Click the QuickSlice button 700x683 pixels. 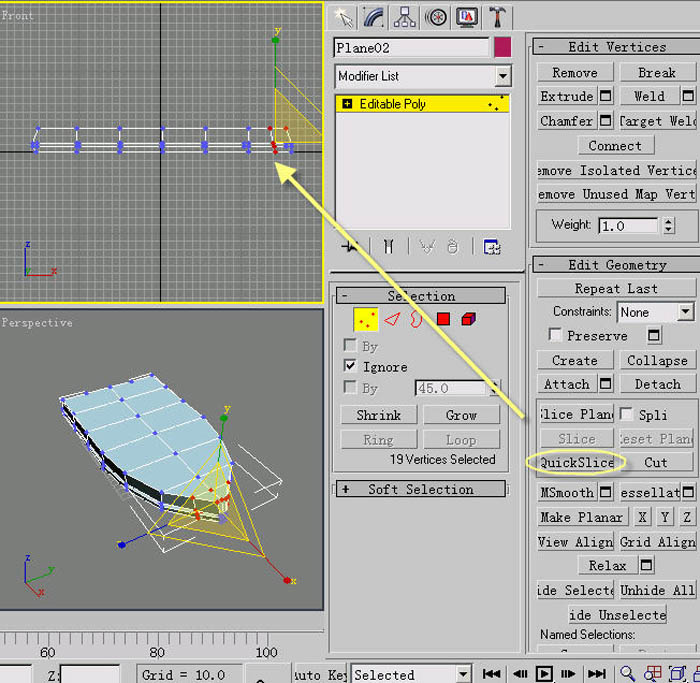click(577, 462)
